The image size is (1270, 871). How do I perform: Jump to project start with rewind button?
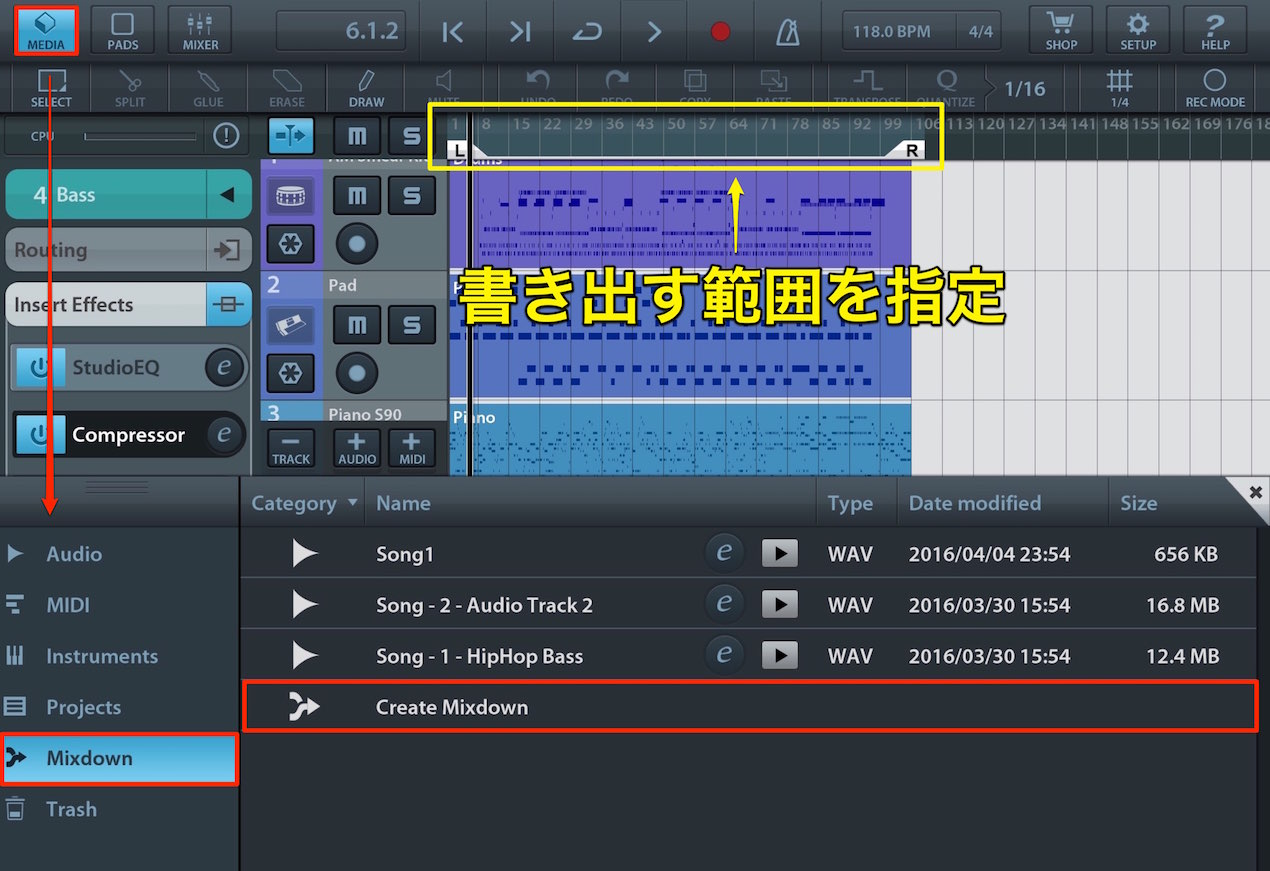(453, 31)
